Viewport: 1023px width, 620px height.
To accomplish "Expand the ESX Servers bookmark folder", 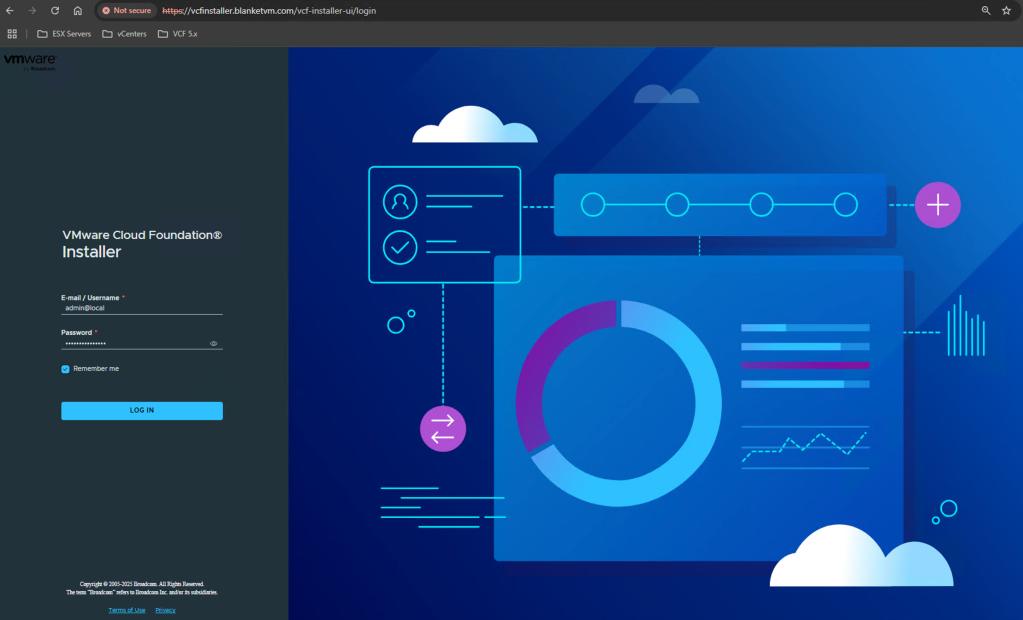I will pyautogui.click(x=64, y=34).
